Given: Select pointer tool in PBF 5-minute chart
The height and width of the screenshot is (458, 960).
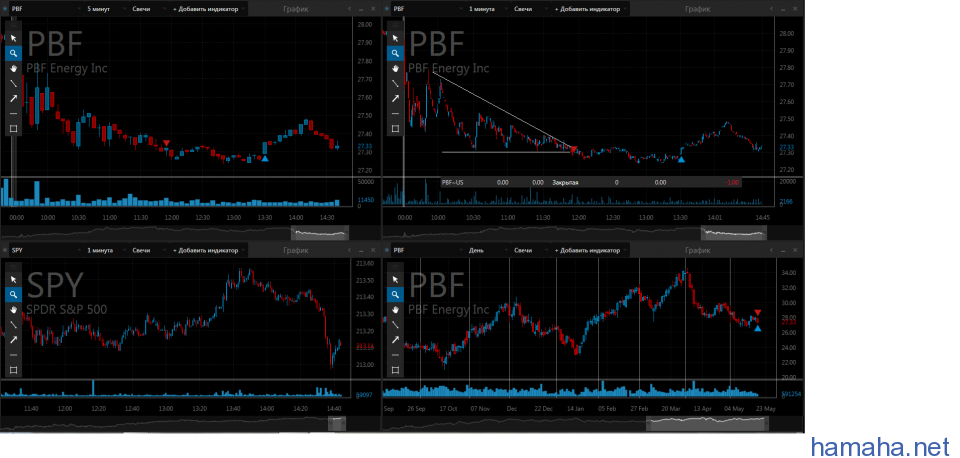Looking at the screenshot, I should point(13,38).
